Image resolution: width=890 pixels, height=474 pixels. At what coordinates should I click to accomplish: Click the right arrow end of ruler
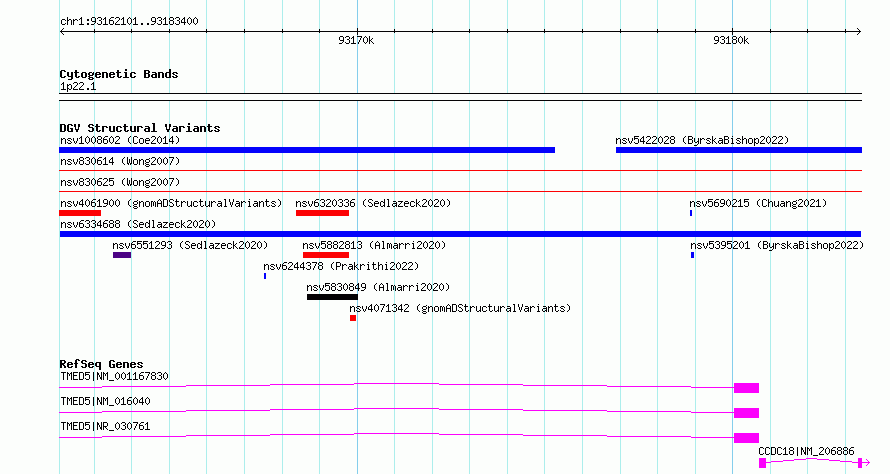coord(858,32)
